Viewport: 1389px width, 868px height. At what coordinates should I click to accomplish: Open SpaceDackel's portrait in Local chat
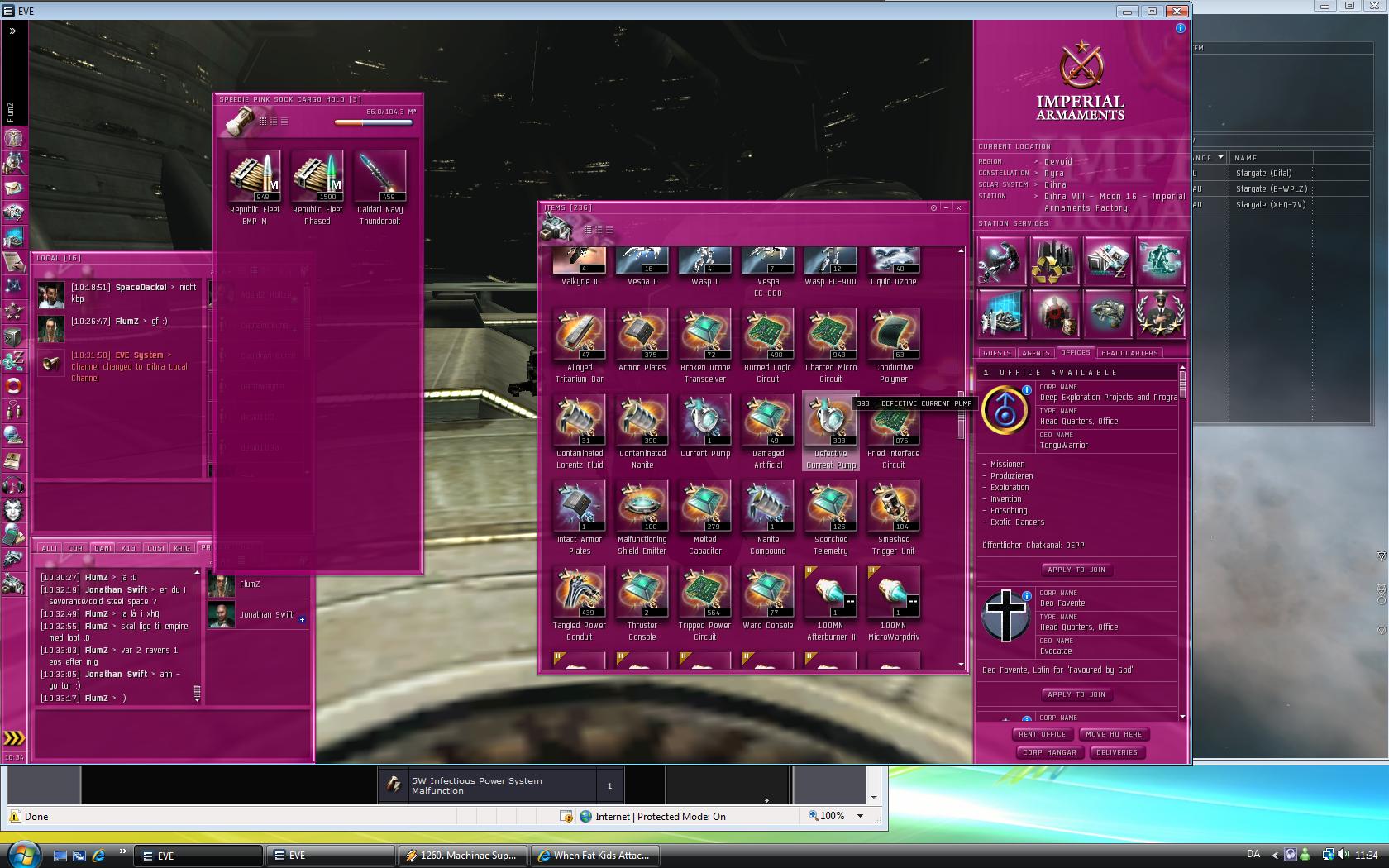click(51, 294)
